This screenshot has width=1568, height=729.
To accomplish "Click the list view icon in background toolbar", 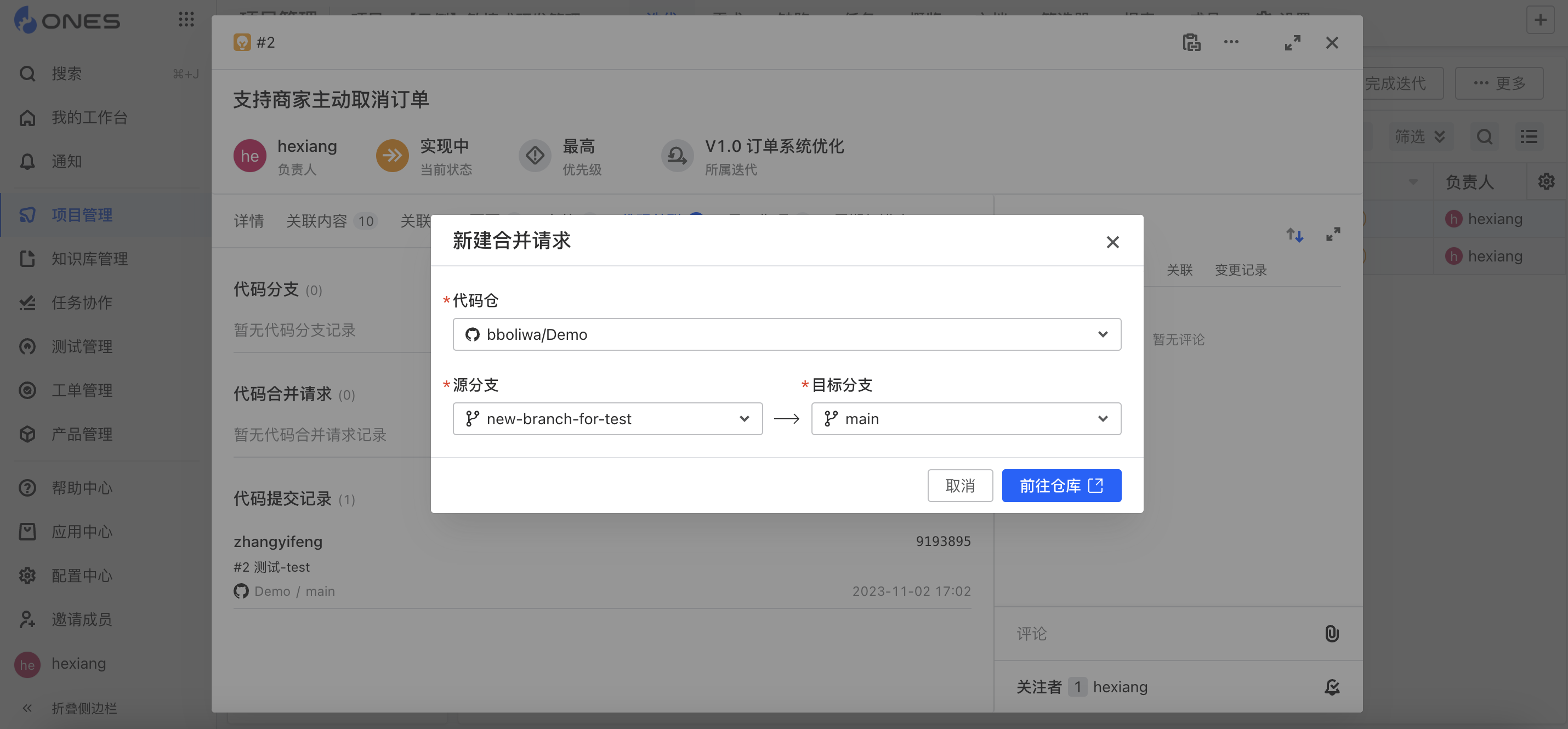I will 1529,136.
